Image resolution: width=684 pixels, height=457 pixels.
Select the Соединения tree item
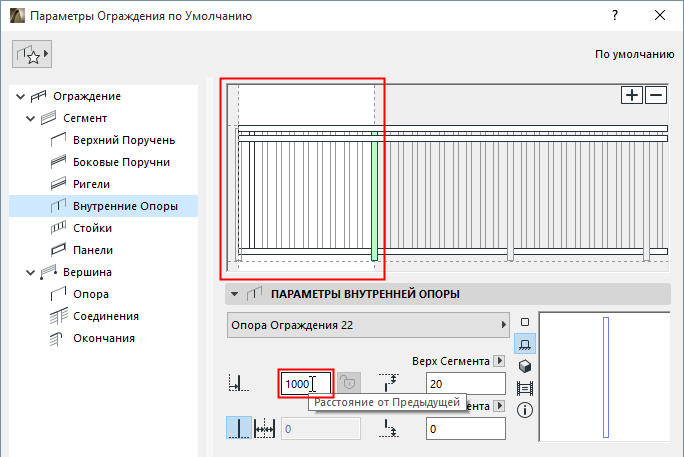coord(106,317)
